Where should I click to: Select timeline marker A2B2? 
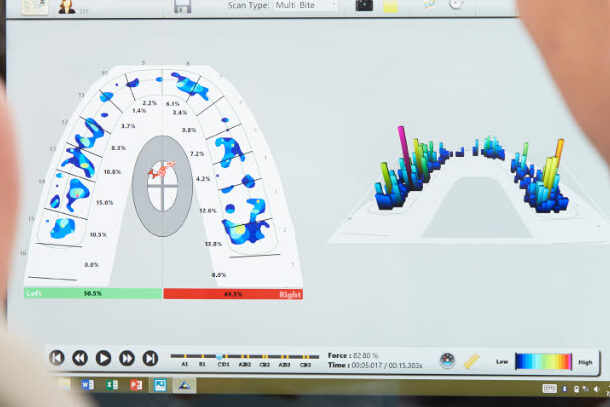[245, 365]
